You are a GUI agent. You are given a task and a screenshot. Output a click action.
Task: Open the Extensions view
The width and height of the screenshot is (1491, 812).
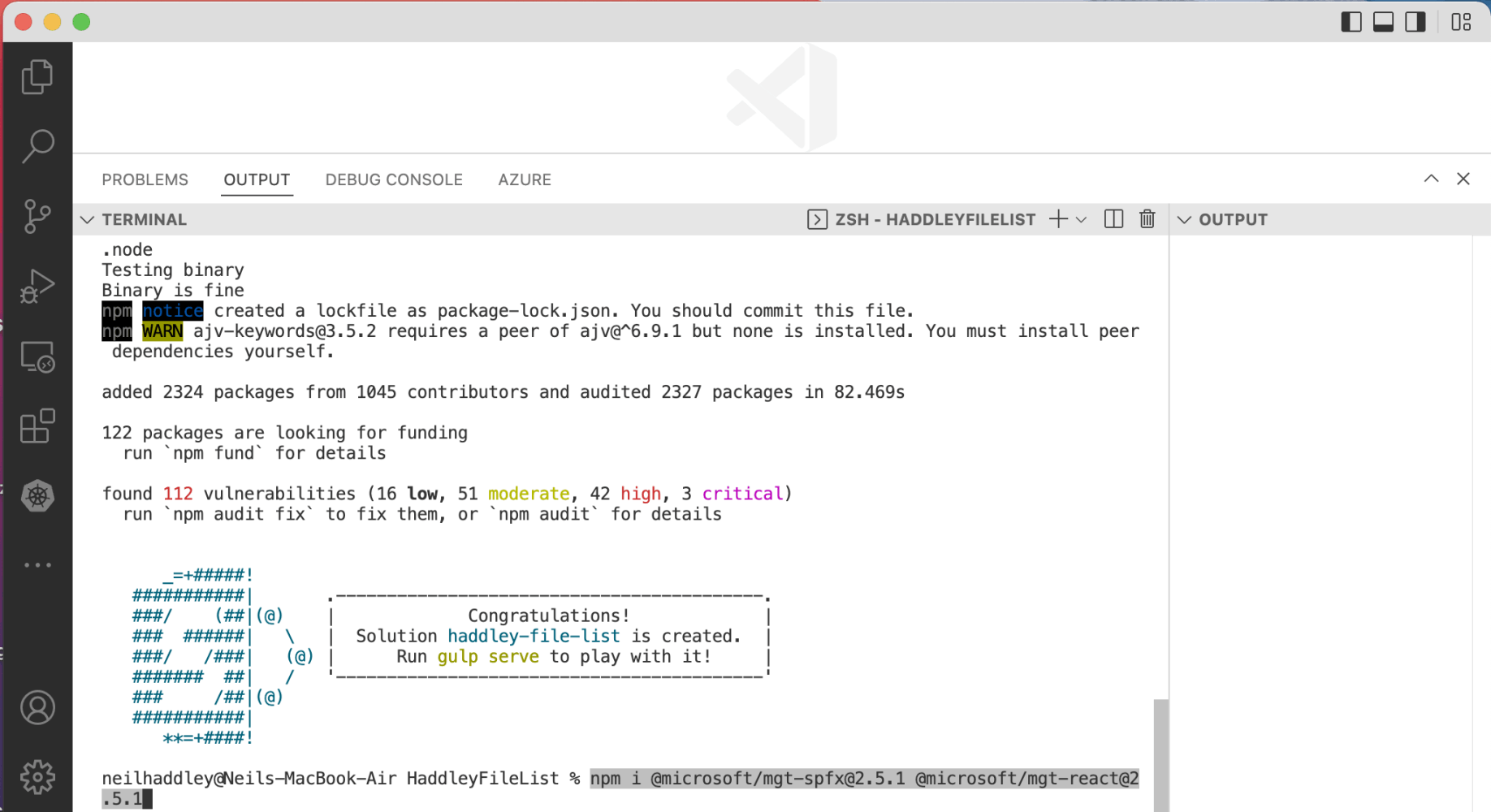coord(37,426)
